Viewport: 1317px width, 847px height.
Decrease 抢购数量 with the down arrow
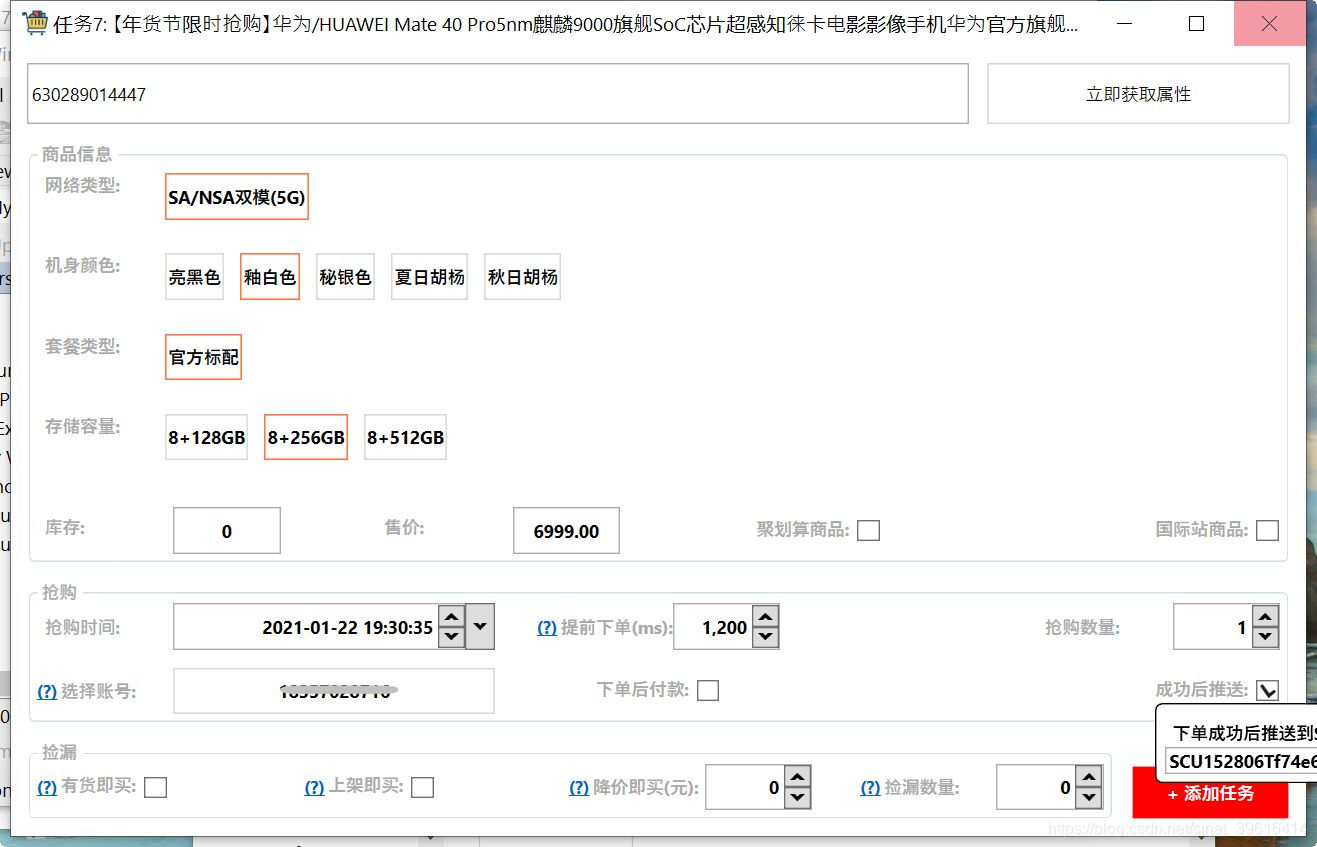(x=1265, y=638)
